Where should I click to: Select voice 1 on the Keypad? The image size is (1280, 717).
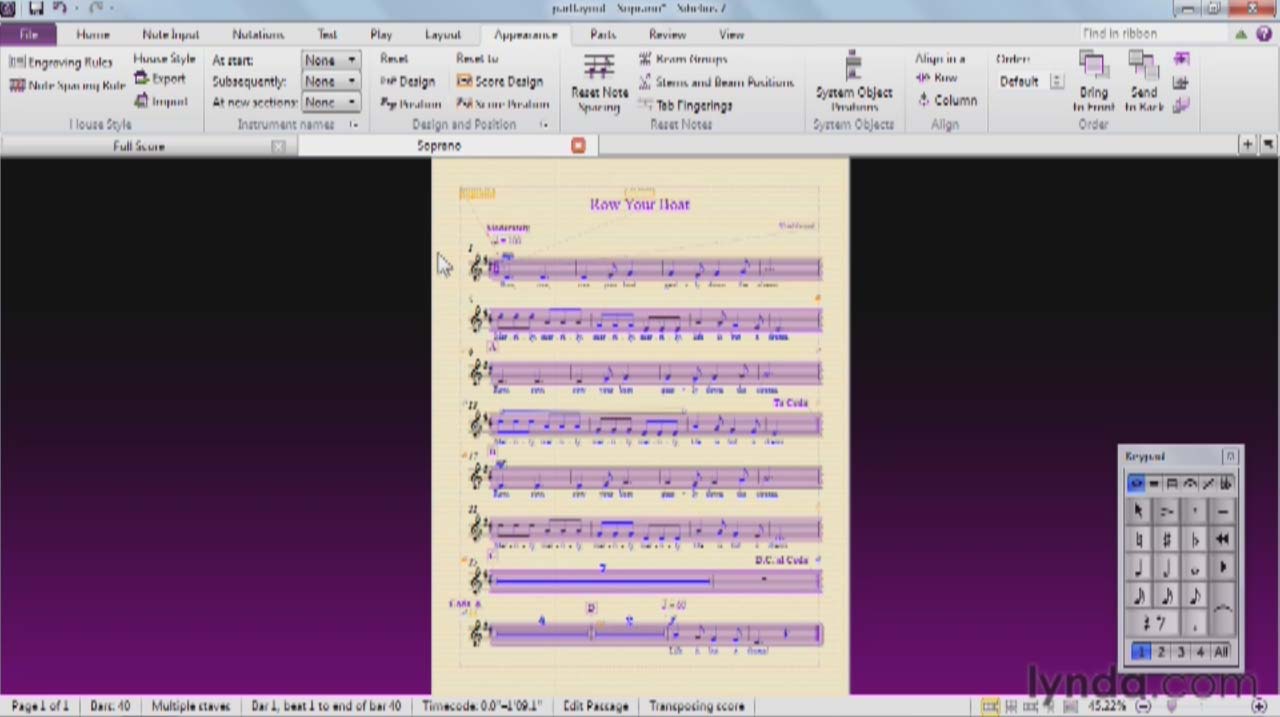1140,652
